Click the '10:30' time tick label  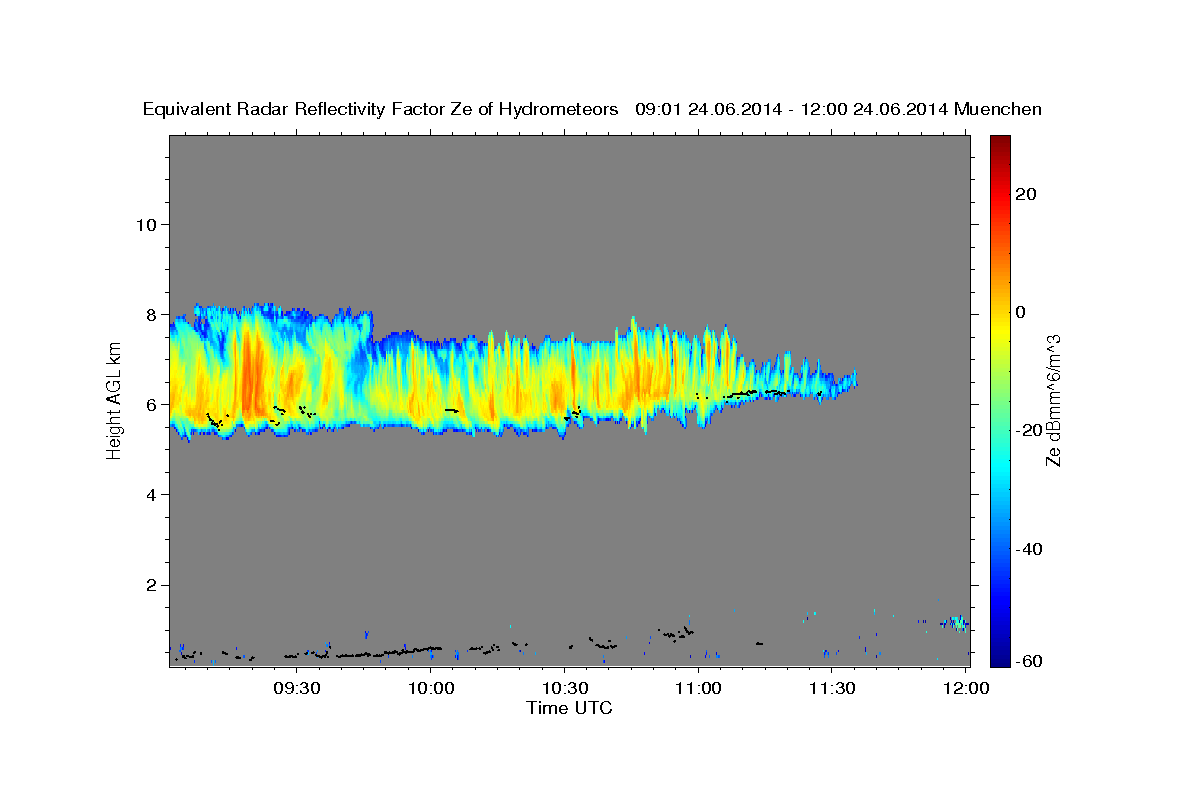(x=565, y=688)
